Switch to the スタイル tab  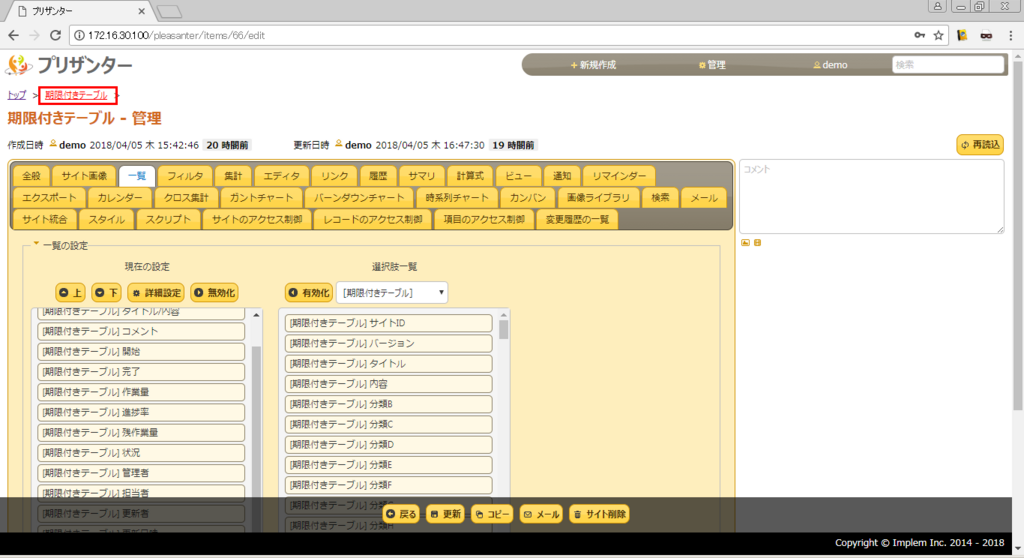(x=106, y=220)
